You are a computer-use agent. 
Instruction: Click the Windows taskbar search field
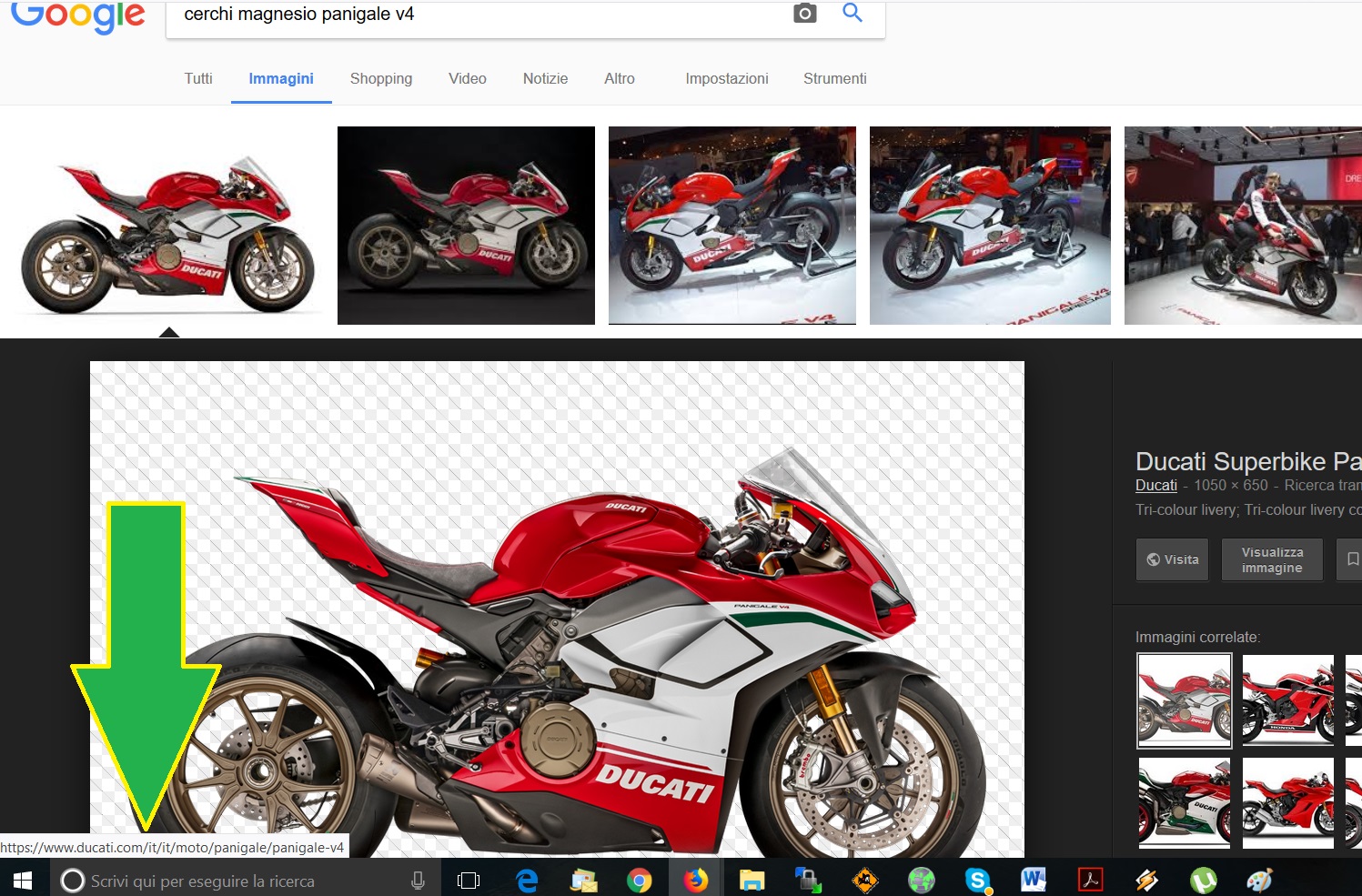244,881
